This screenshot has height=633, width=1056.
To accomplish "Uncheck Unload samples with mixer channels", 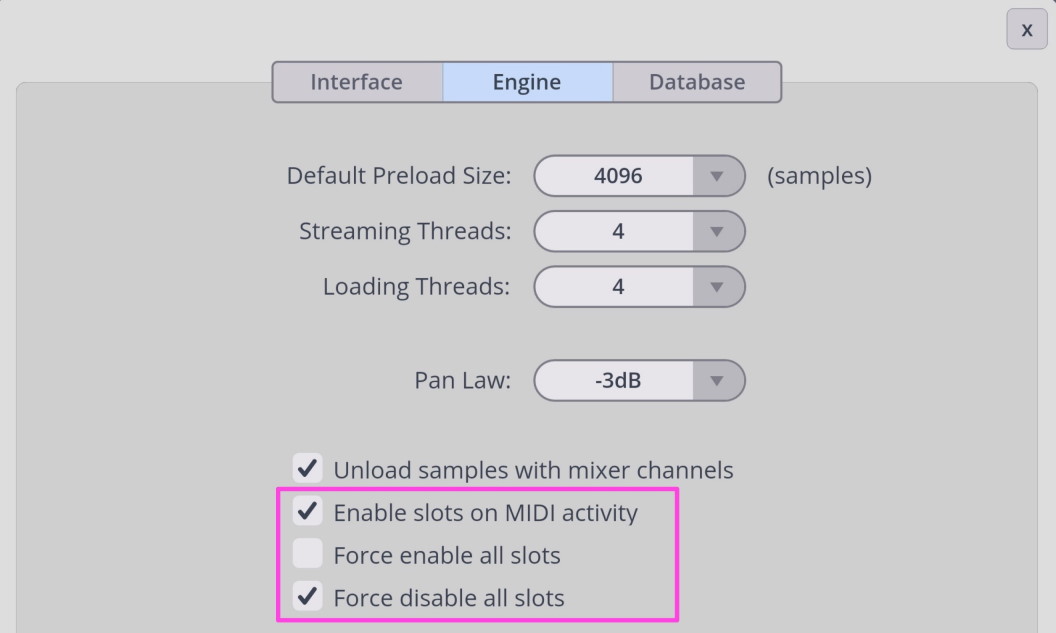I will [308, 468].
